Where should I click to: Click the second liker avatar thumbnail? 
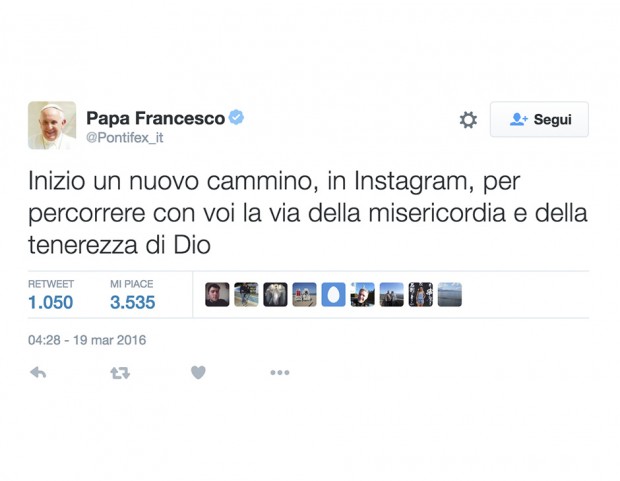pos(246,295)
